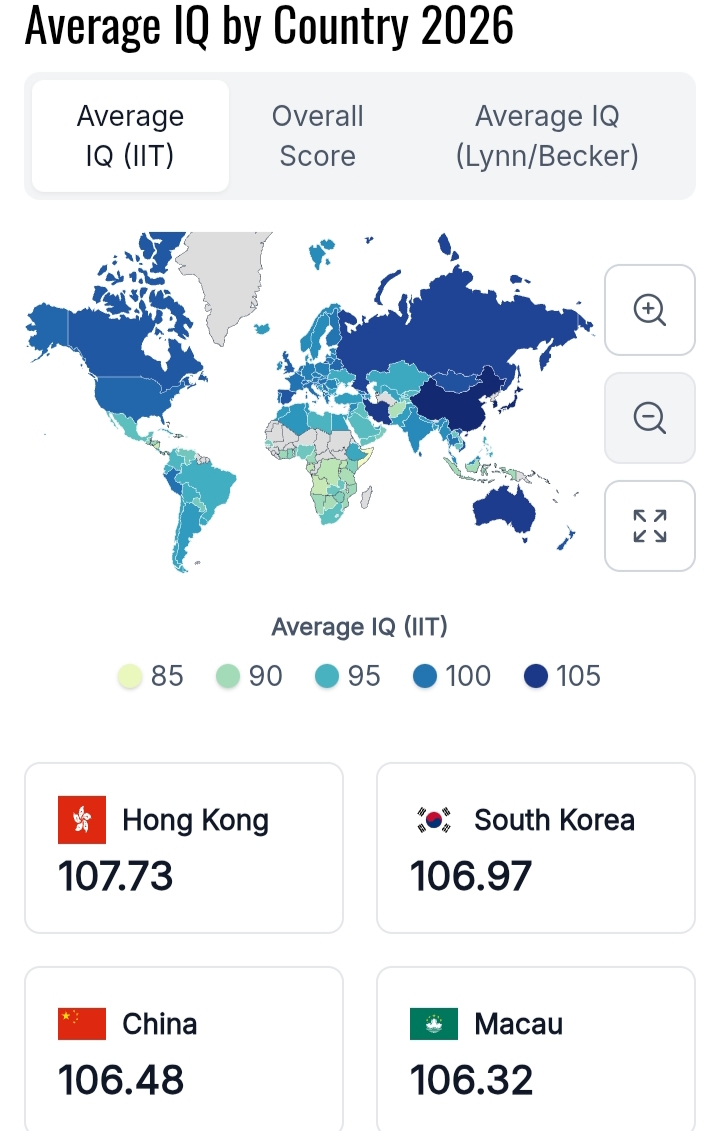Screen dimensions: 720x1131
Task: Click the 95 teal legend dot
Action: tap(325, 676)
